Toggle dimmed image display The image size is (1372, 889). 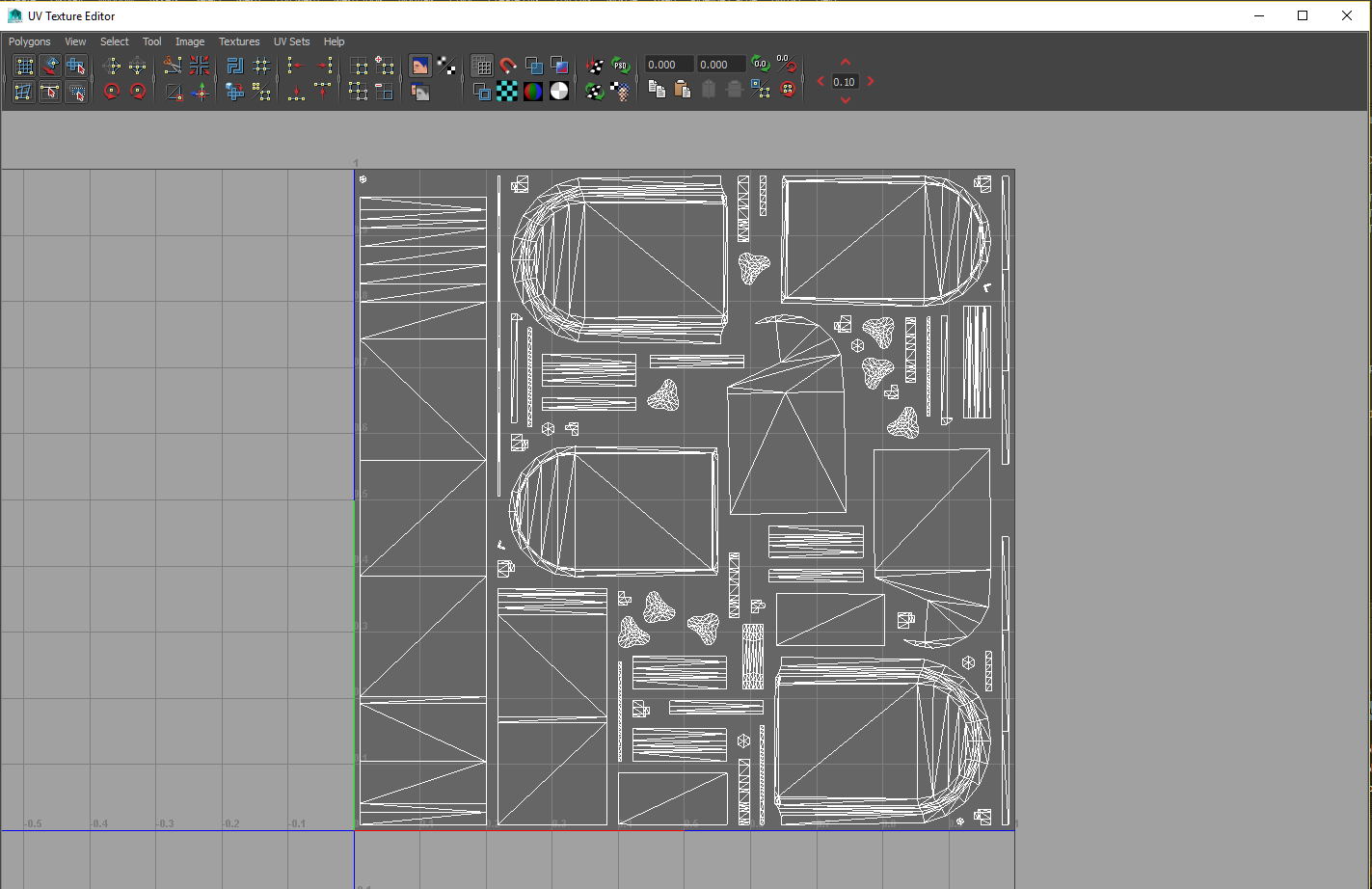coord(419,92)
